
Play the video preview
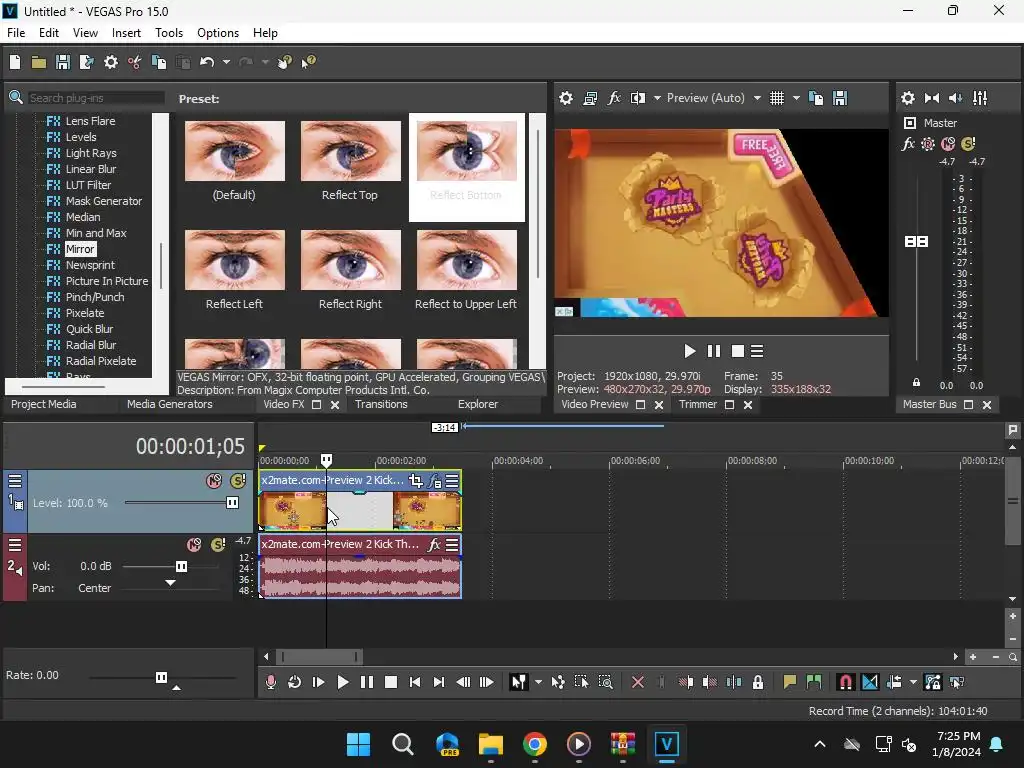click(x=690, y=351)
